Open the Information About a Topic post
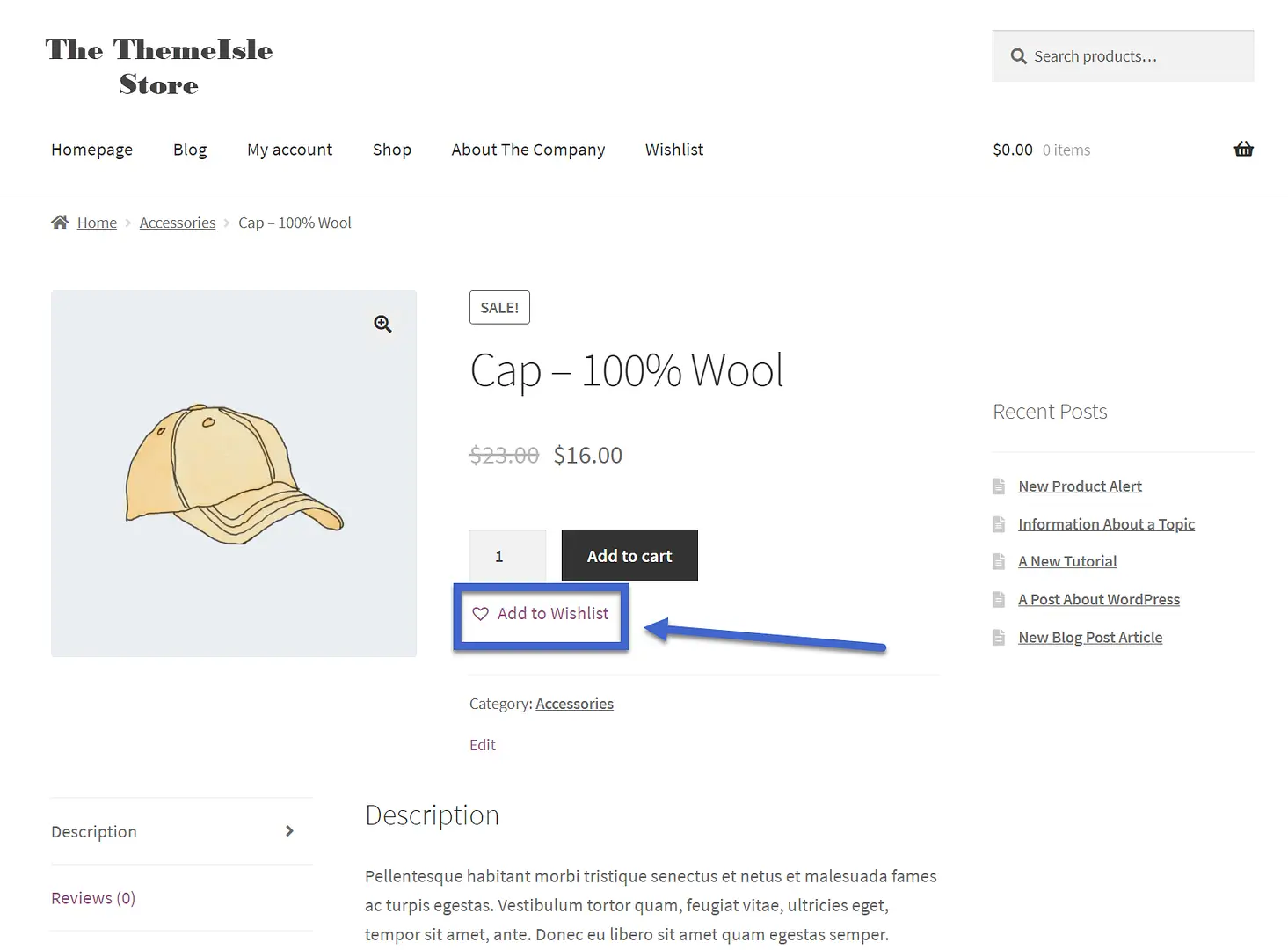The image size is (1288, 950). [x=1106, y=523]
